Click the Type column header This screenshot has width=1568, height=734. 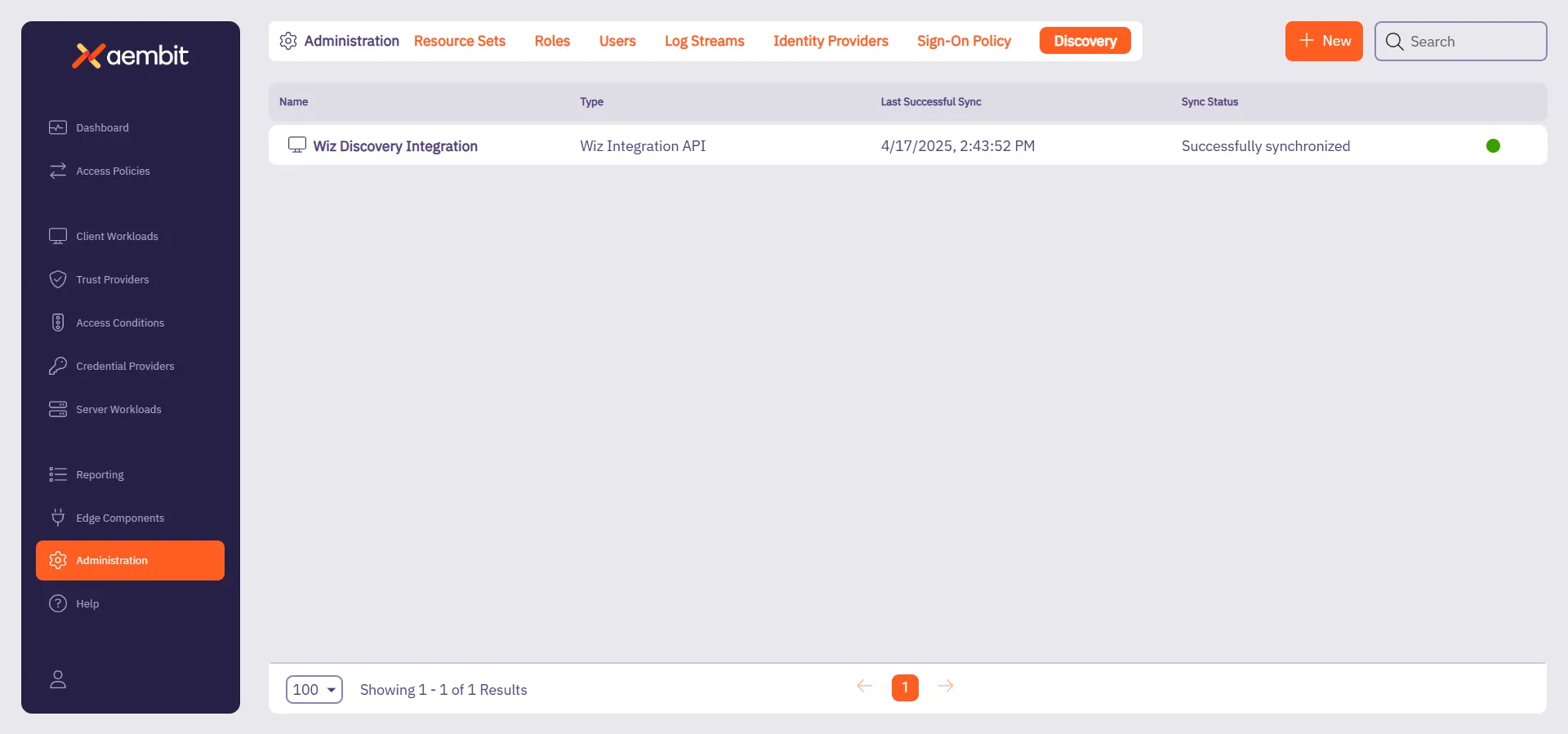tap(591, 101)
